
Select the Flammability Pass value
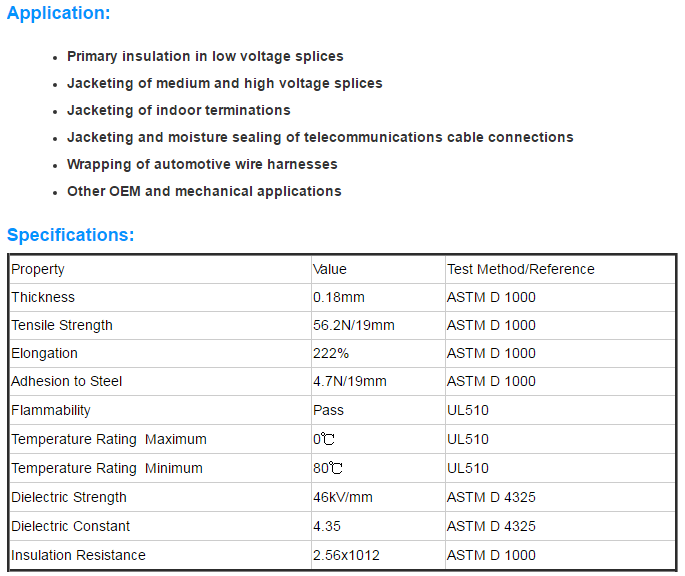point(329,410)
